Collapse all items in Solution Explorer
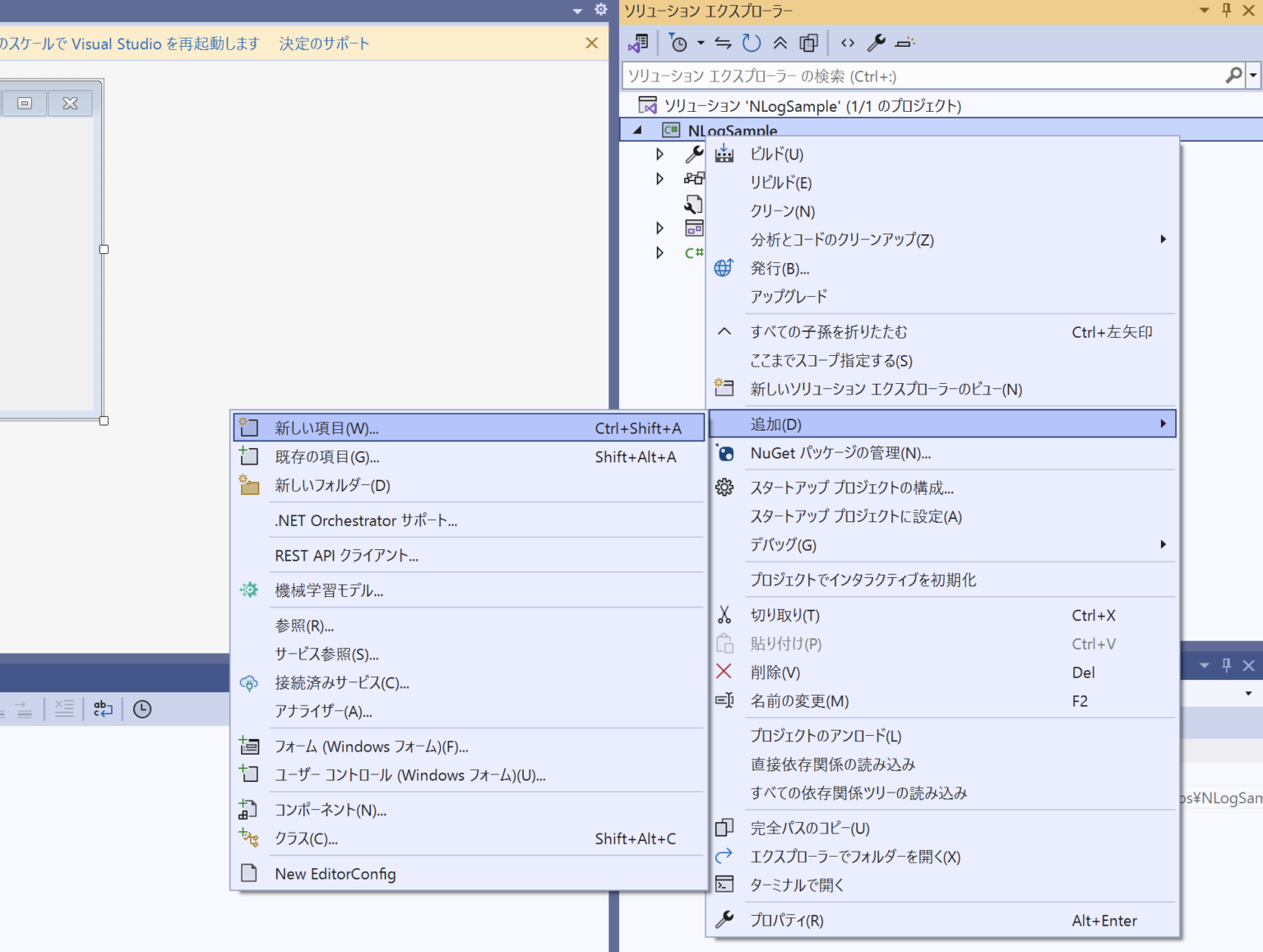1263x952 pixels. pyautogui.click(x=780, y=43)
